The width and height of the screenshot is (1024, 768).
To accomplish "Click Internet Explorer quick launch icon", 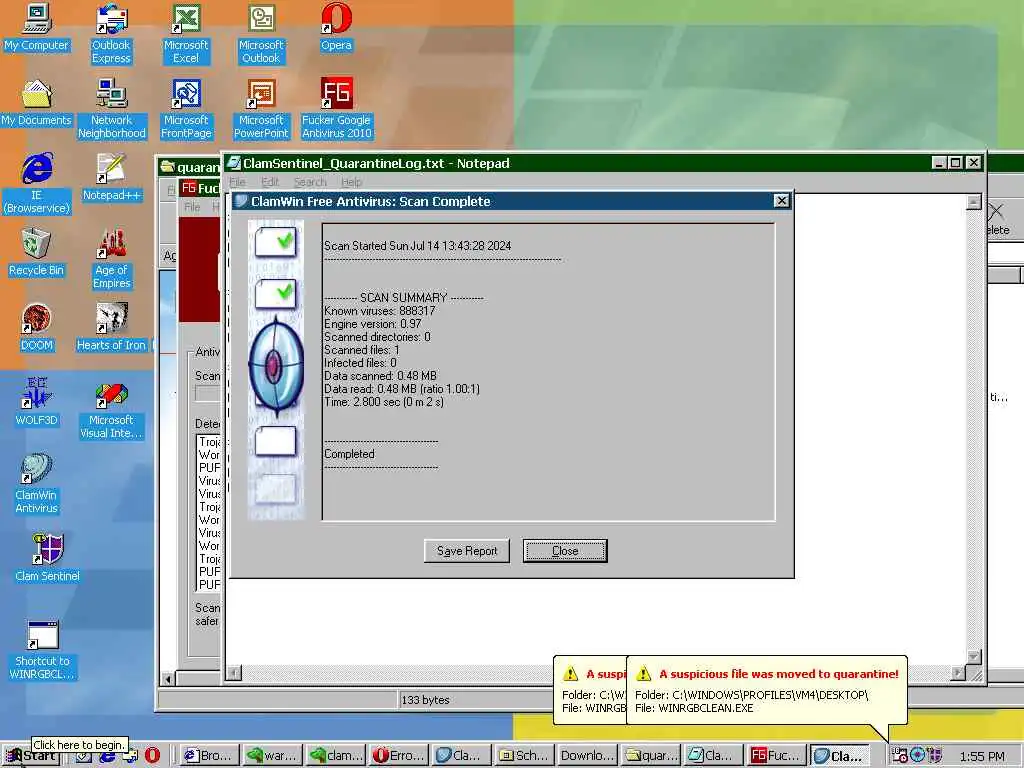I will pyautogui.click(x=107, y=756).
